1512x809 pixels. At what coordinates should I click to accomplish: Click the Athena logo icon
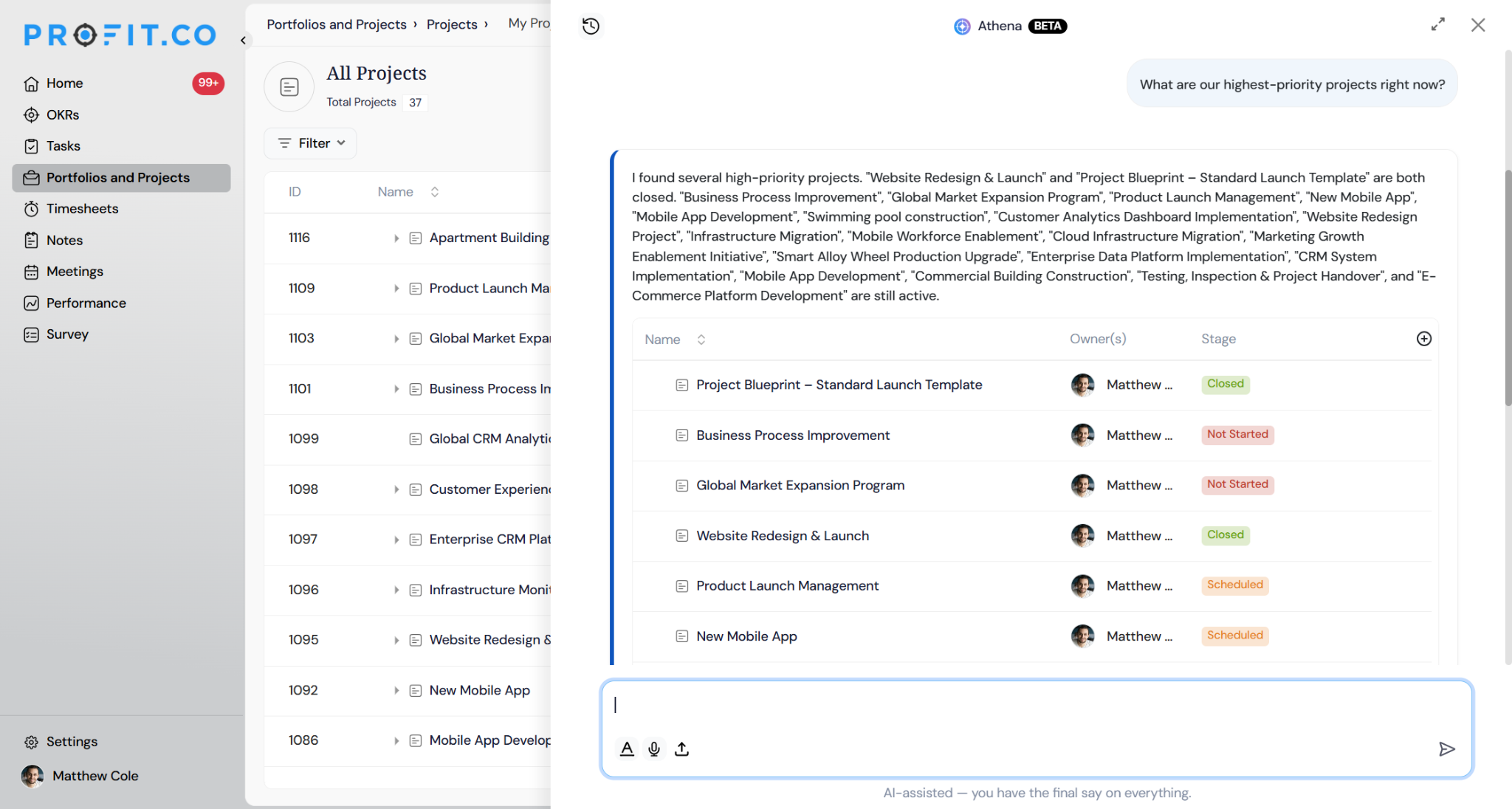point(962,26)
